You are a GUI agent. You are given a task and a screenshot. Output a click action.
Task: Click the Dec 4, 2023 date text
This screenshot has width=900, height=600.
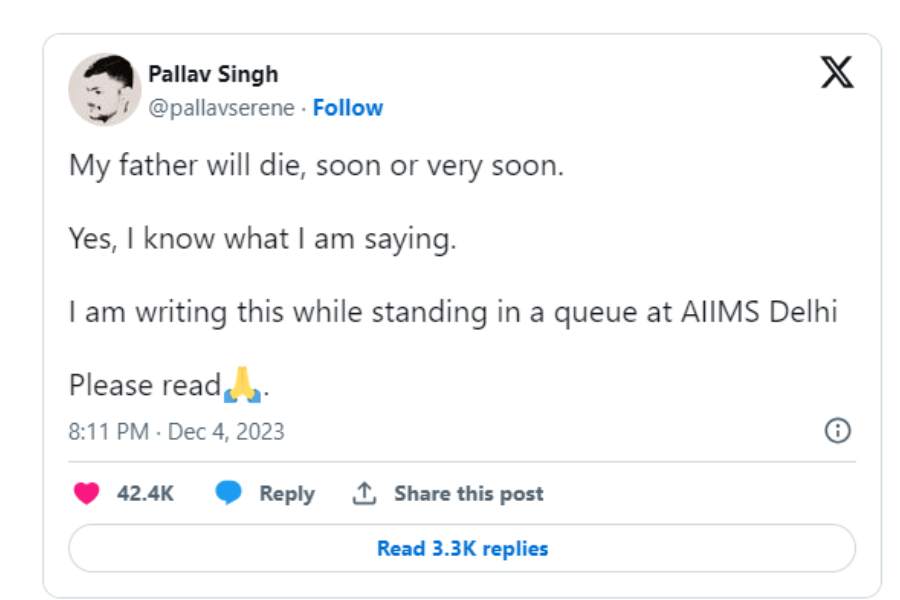(226, 432)
